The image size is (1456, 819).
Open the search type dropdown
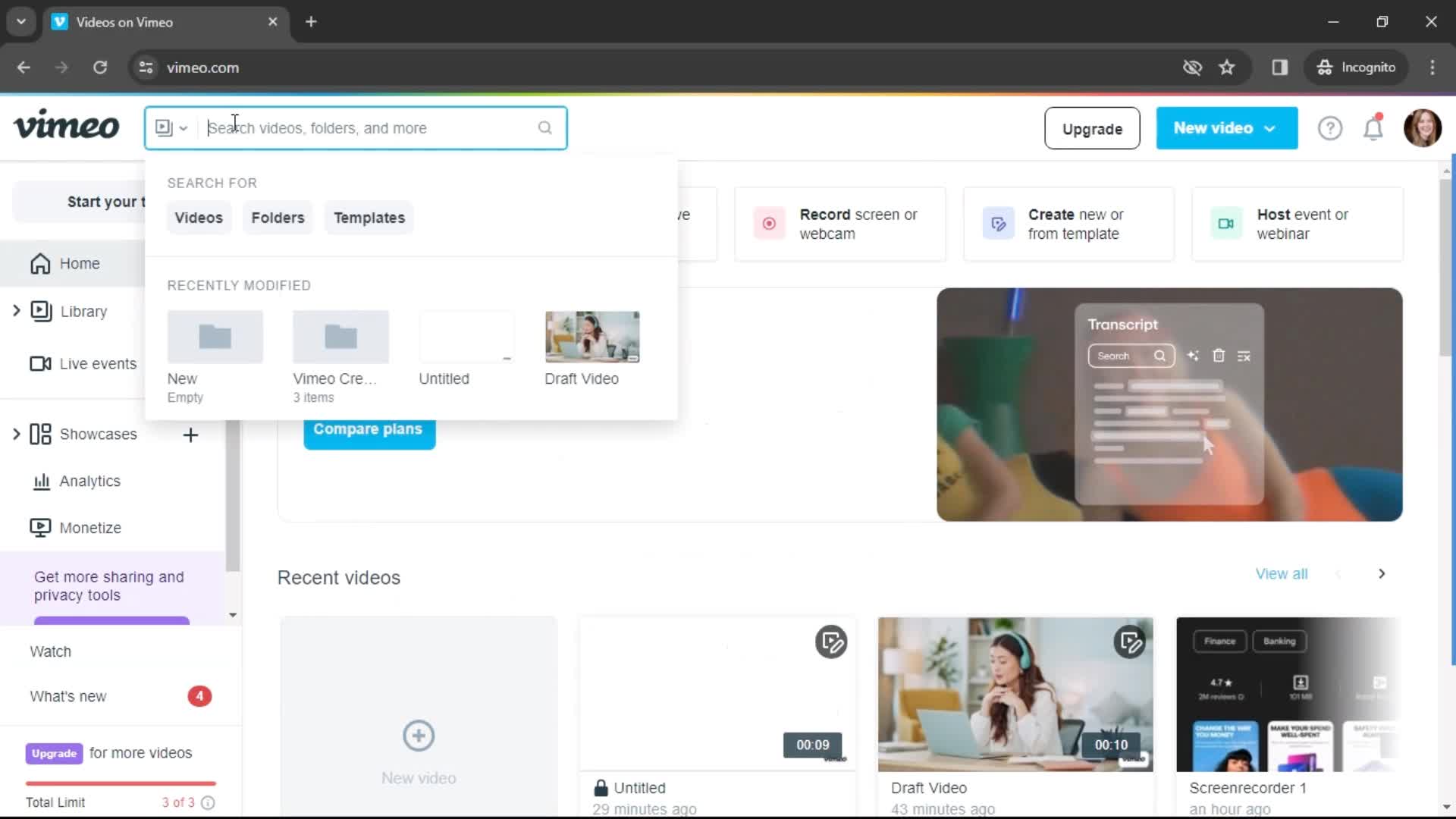coord(171,128)
